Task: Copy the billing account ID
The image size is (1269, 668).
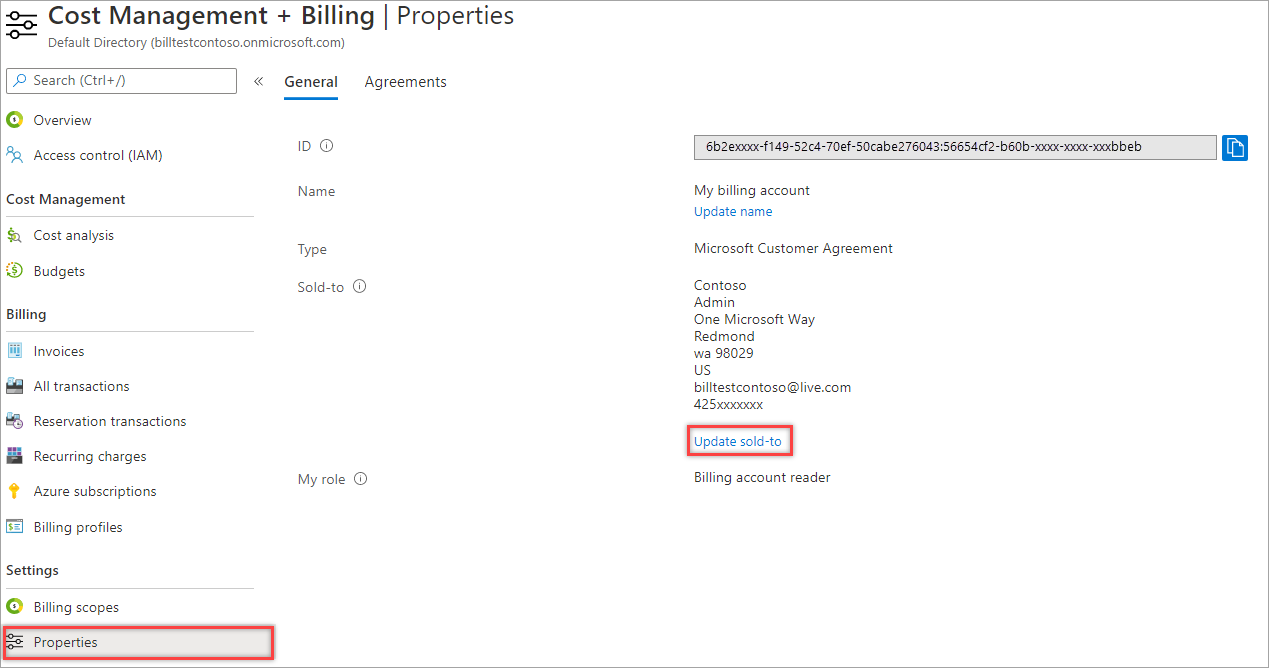Action: point(1235,147)
